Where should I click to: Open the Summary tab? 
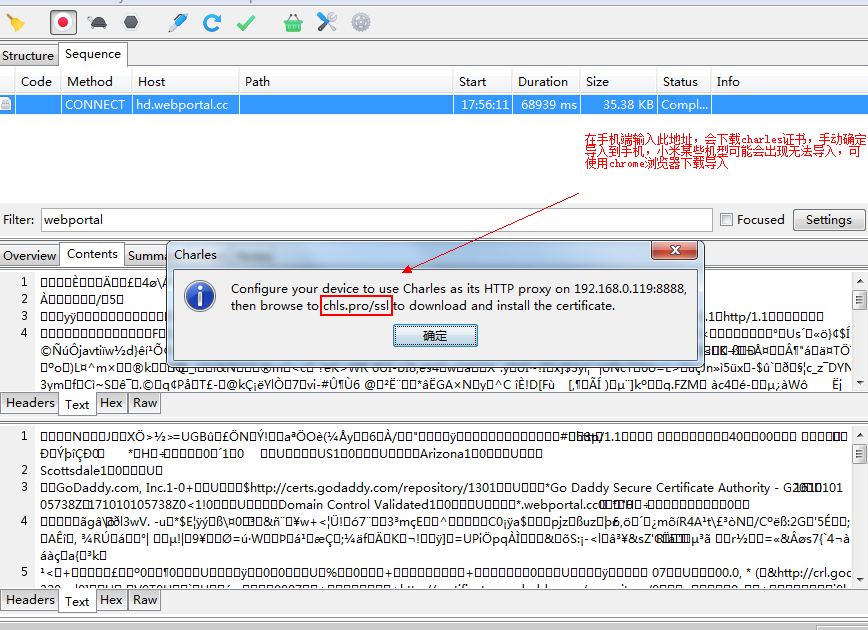(x=147, y=256)
